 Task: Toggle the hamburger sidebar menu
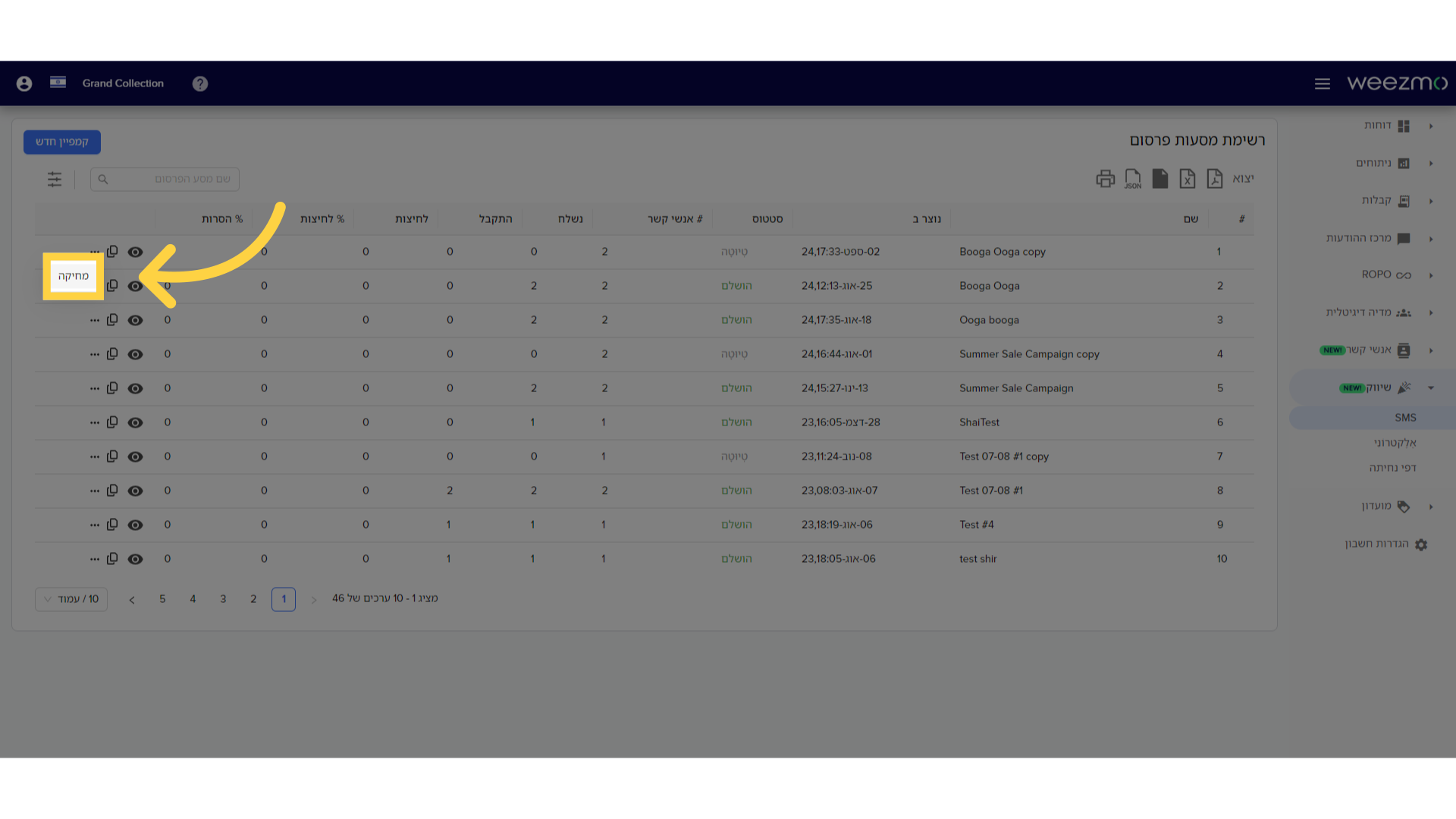pos(1323,83)
